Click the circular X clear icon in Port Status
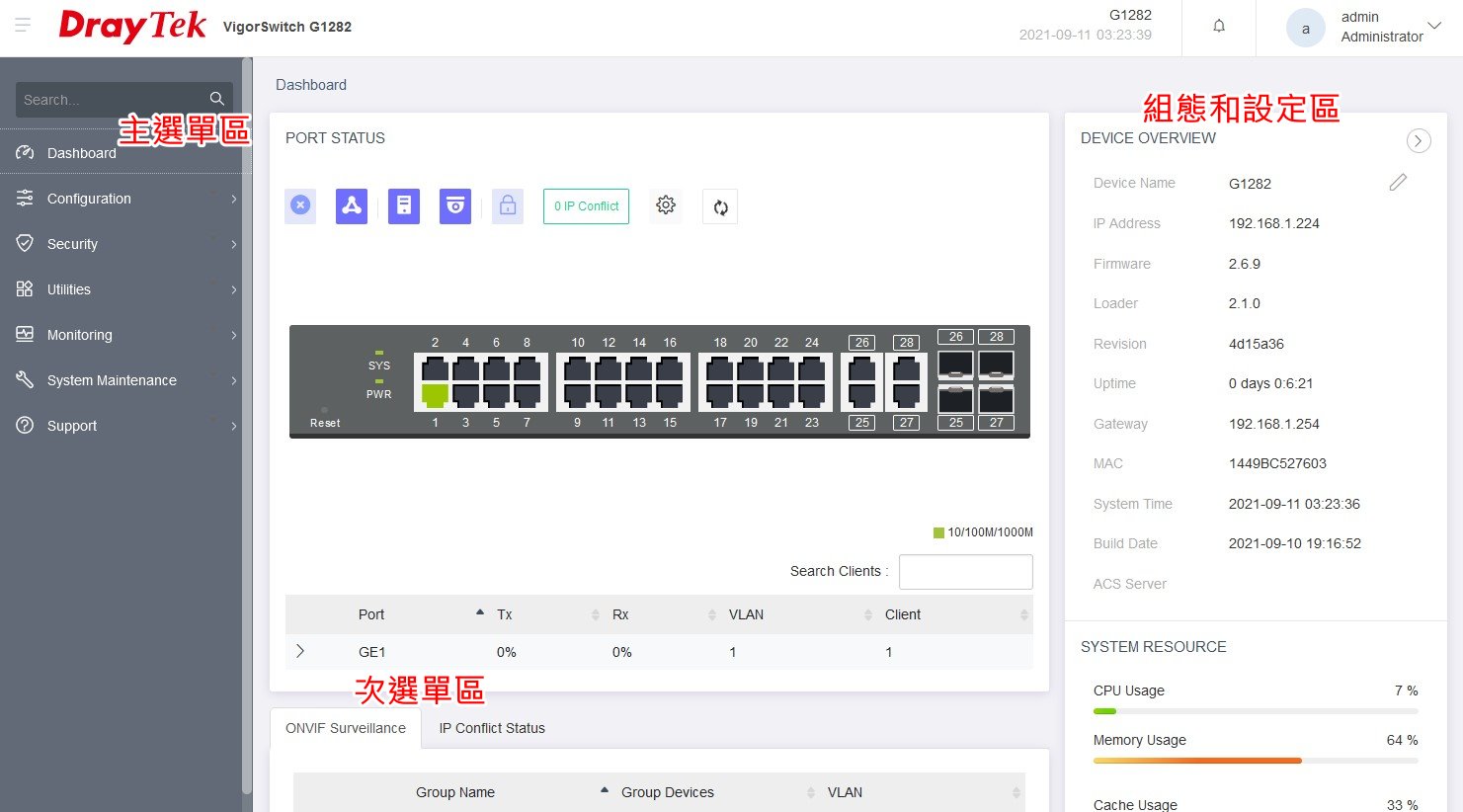This screenshot has height=812, width=1463. pos(300,205)
